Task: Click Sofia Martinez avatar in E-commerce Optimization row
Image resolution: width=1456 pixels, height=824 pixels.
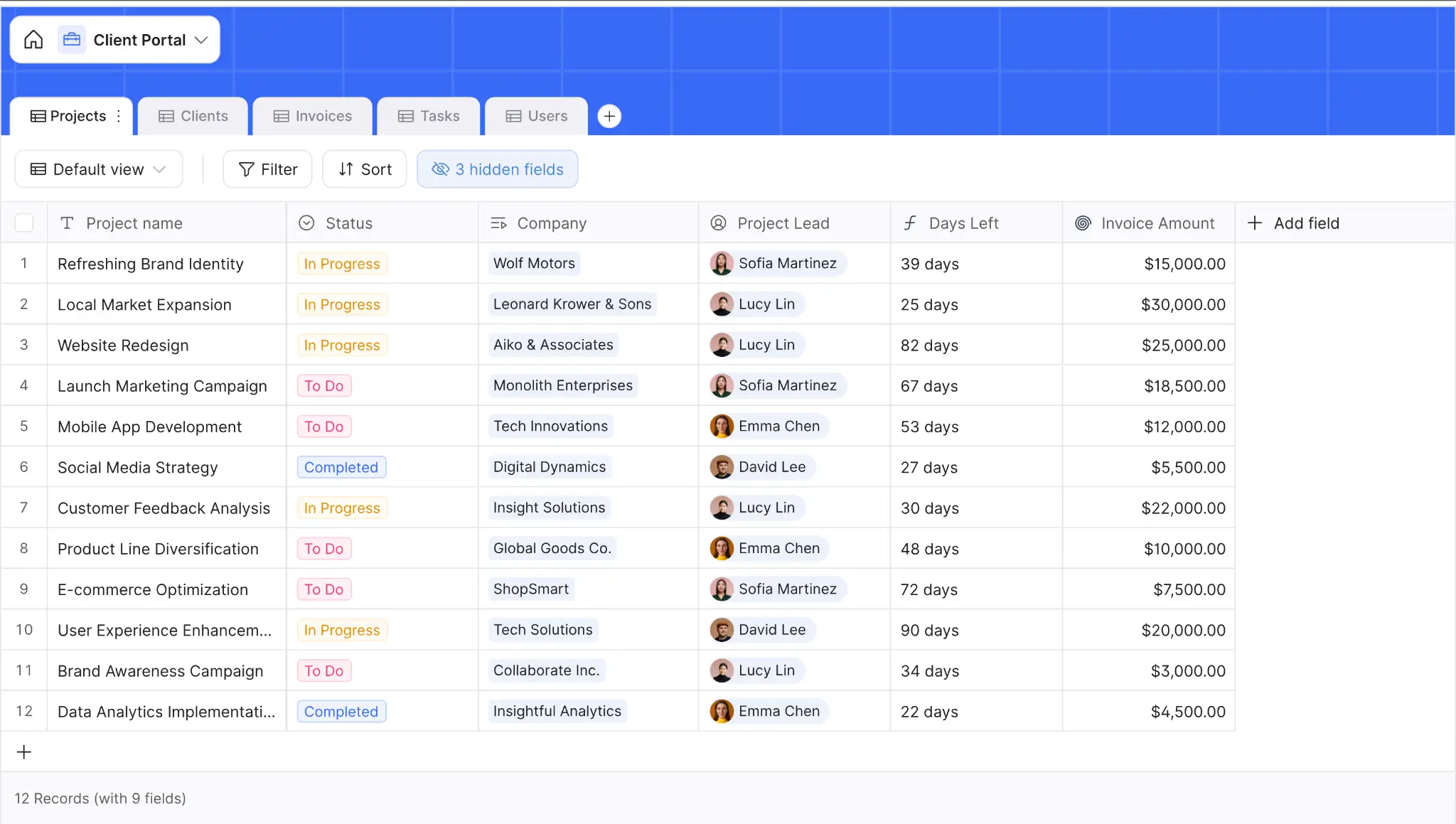Action: (x=722, y=589)
